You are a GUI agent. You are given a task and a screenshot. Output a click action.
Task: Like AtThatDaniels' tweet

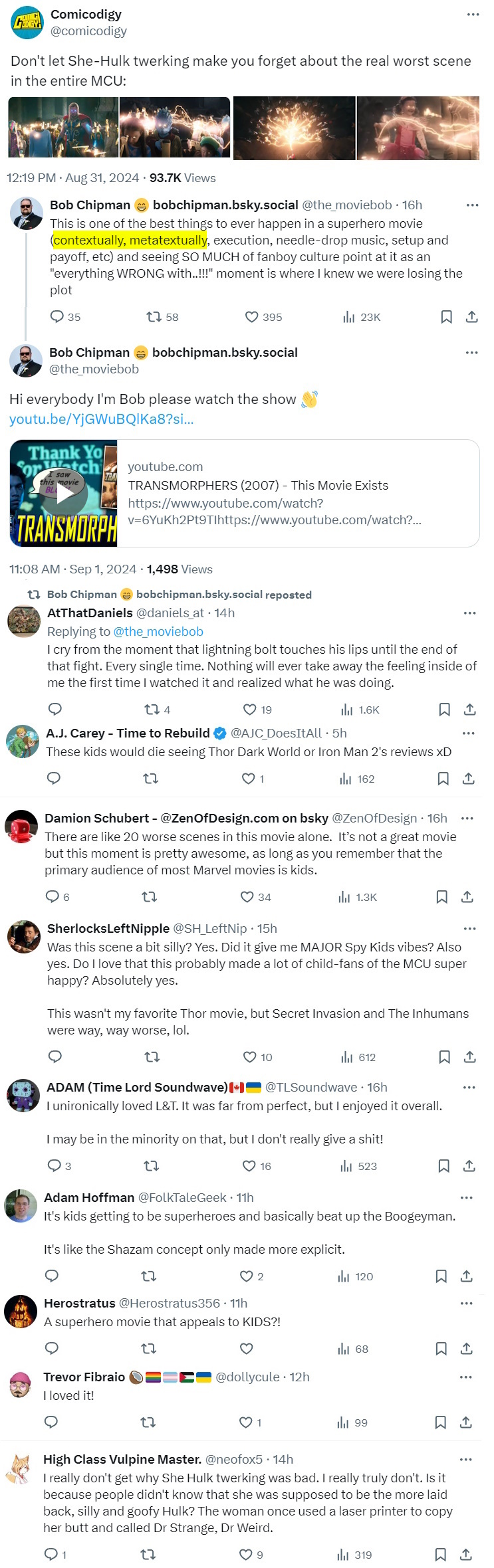click(250, 710)
